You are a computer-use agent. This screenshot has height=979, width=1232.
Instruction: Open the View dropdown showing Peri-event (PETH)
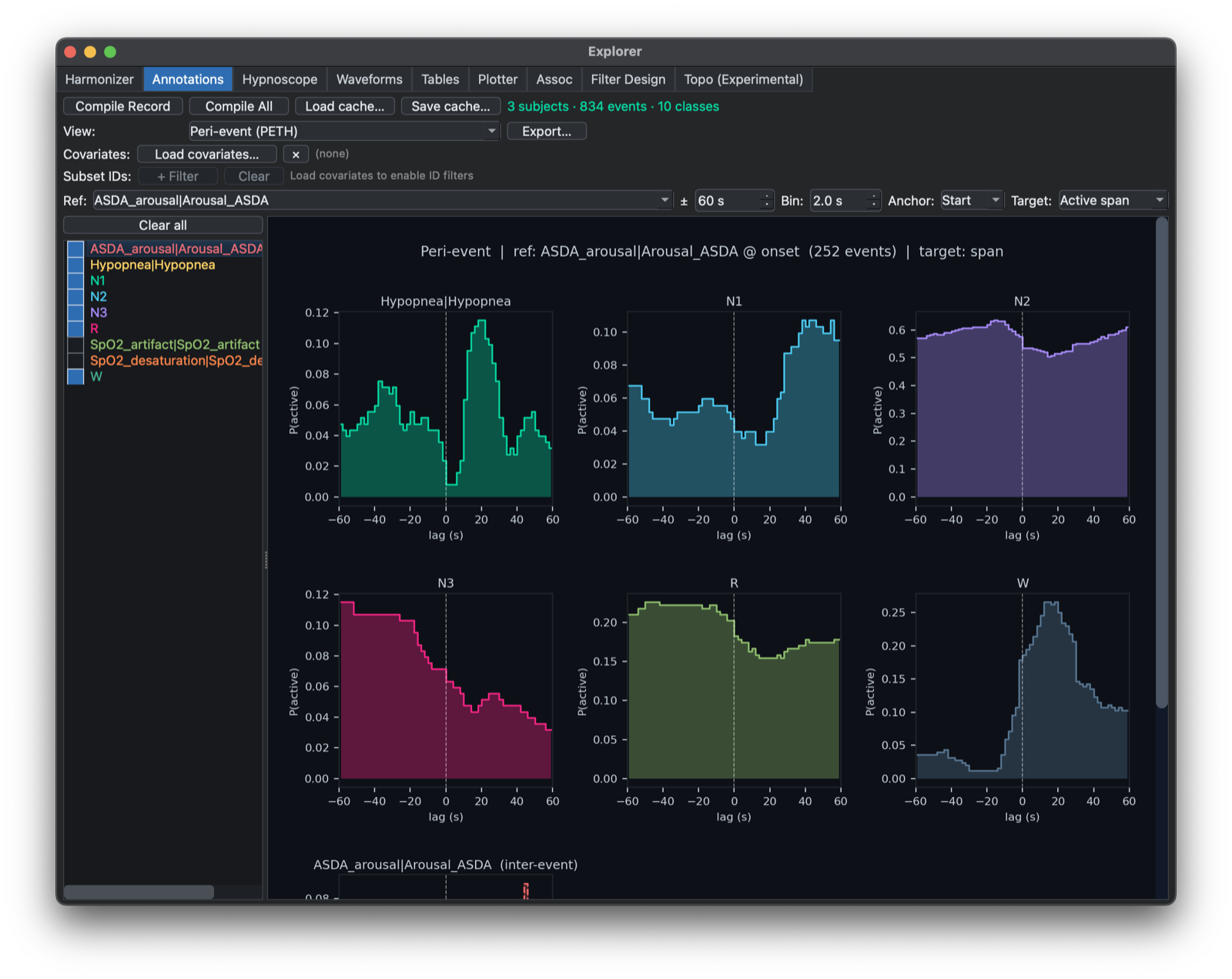pos(343,132)
